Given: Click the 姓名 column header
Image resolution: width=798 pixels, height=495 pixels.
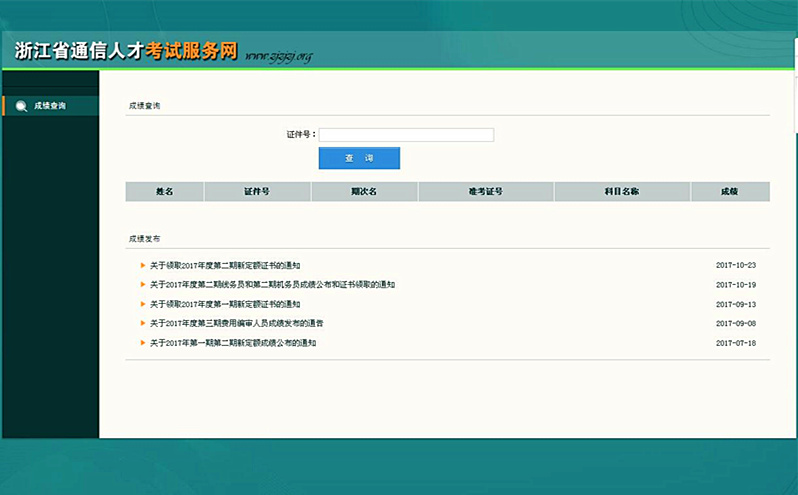Looking at the screenshot, I should 165,191.
